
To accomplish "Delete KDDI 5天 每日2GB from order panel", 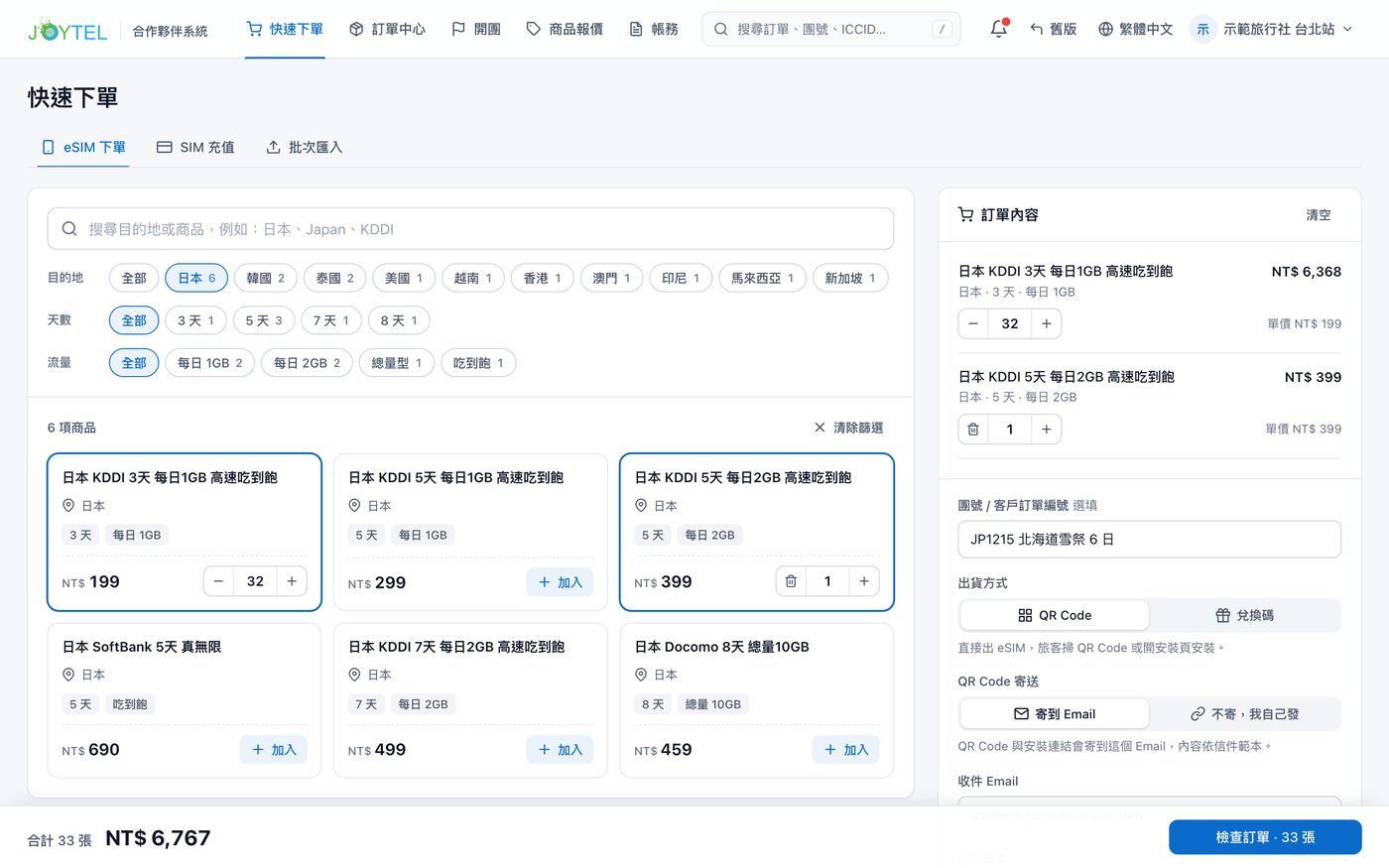I will coord(973,429).
